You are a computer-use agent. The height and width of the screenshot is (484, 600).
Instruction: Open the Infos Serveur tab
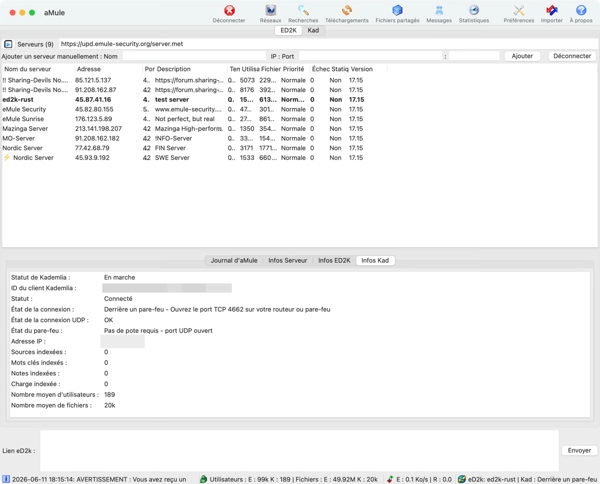[x=287, y=260]
